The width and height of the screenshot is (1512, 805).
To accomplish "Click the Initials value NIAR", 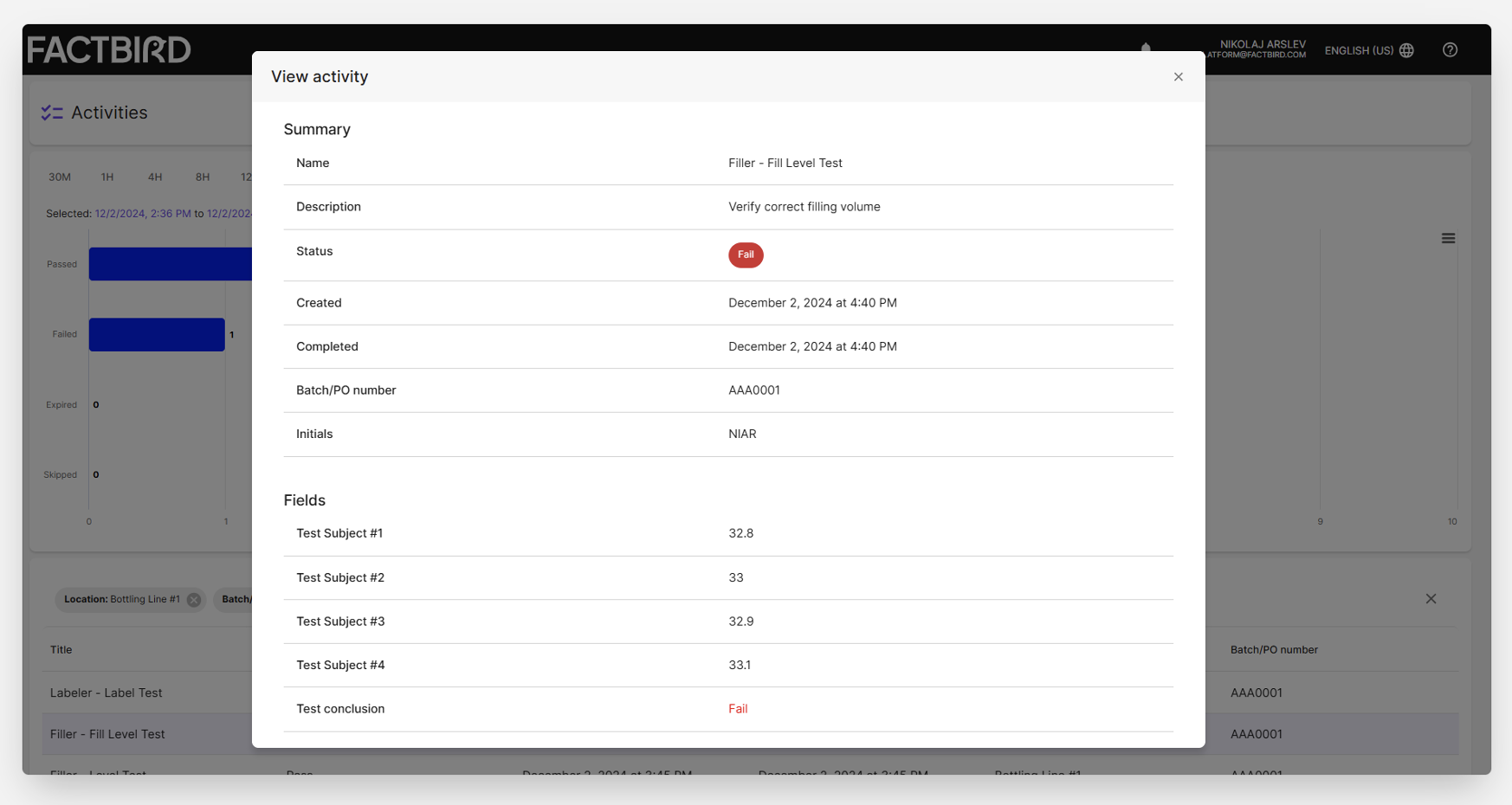I will pyautogui.click(x=742, y=434).
